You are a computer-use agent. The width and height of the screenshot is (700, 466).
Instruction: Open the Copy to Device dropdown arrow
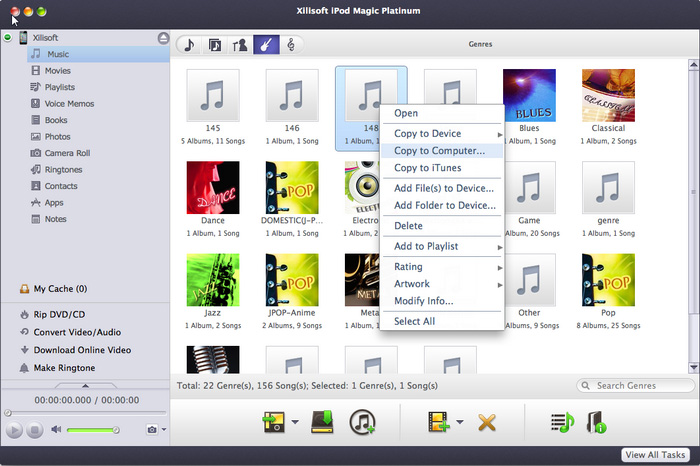tap(296, 422)
